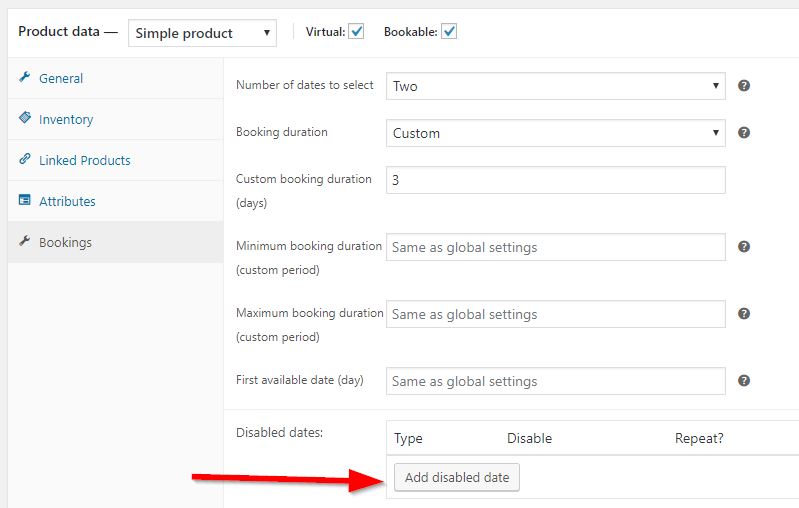Click help icon beside Booking duration dropdown
This screenshot has width=799, height=508.
tap(744, 133)
